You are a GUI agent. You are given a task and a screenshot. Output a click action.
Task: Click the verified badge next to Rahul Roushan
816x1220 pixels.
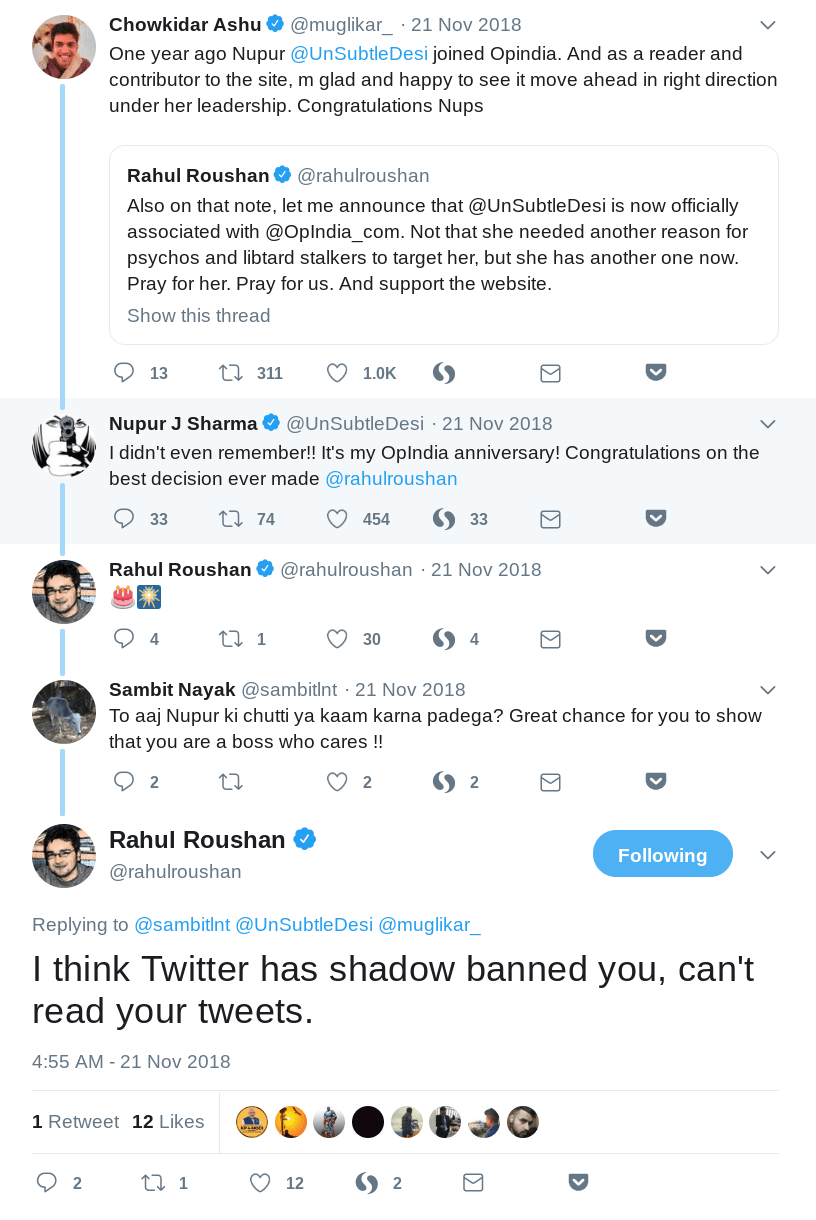click(x=306, y=840)
